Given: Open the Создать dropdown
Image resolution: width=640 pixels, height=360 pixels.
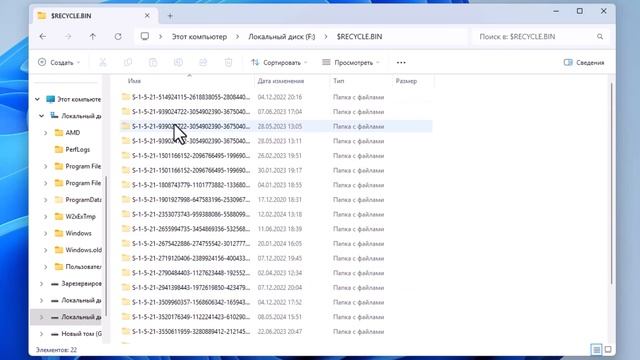Looking at the screenshot, I should (x=59, y=62).
